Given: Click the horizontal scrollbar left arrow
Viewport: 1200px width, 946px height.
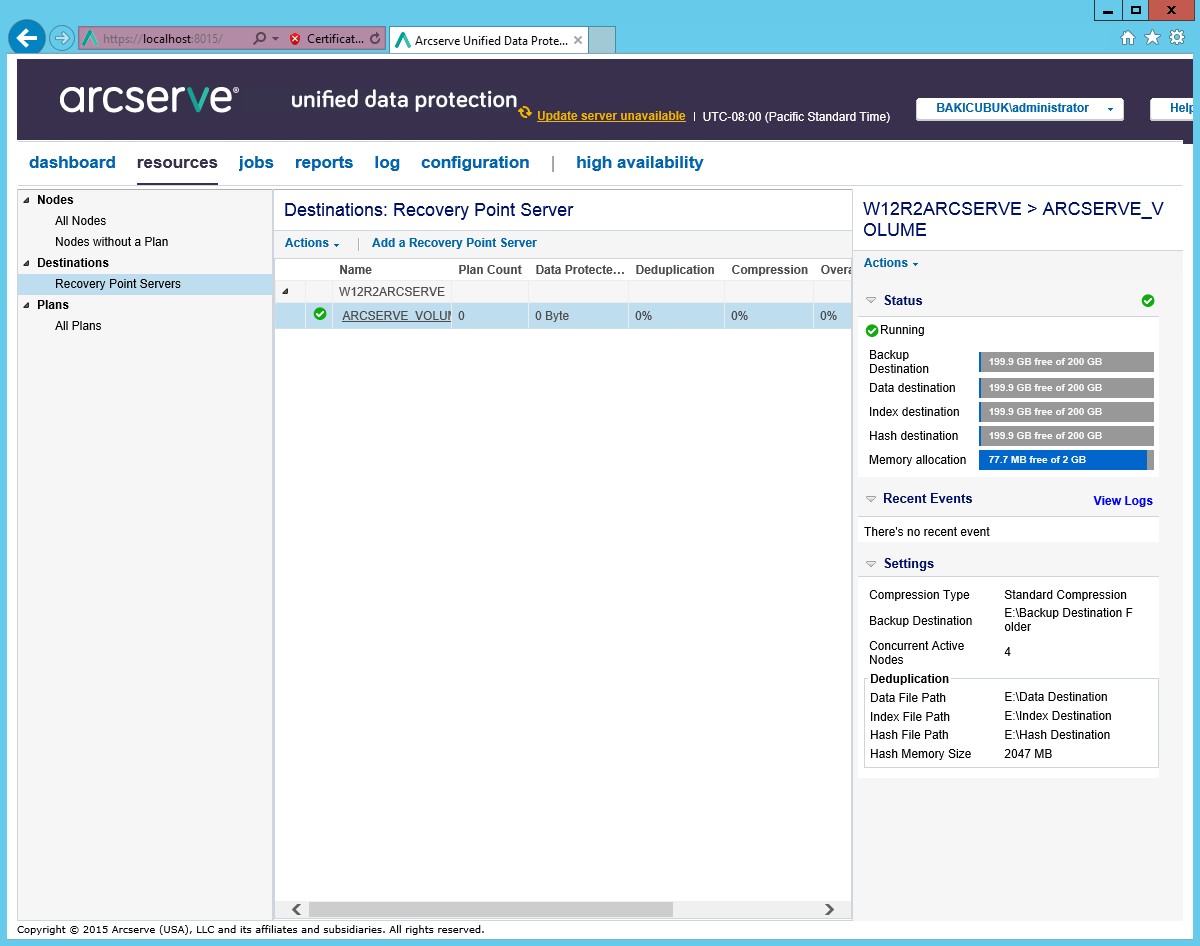Looking at the screenshot, I should [296, 909].
